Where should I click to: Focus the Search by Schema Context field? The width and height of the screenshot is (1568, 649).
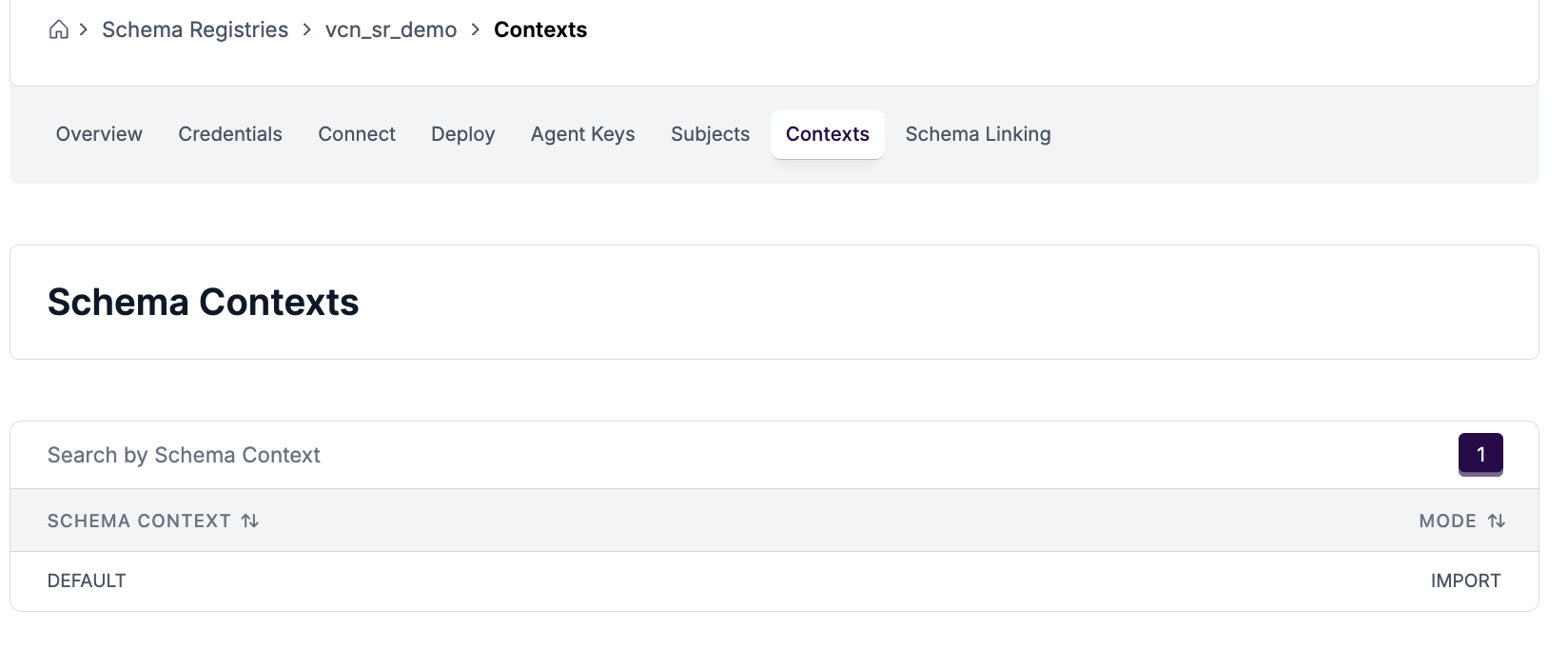click(x=666, y=455)
